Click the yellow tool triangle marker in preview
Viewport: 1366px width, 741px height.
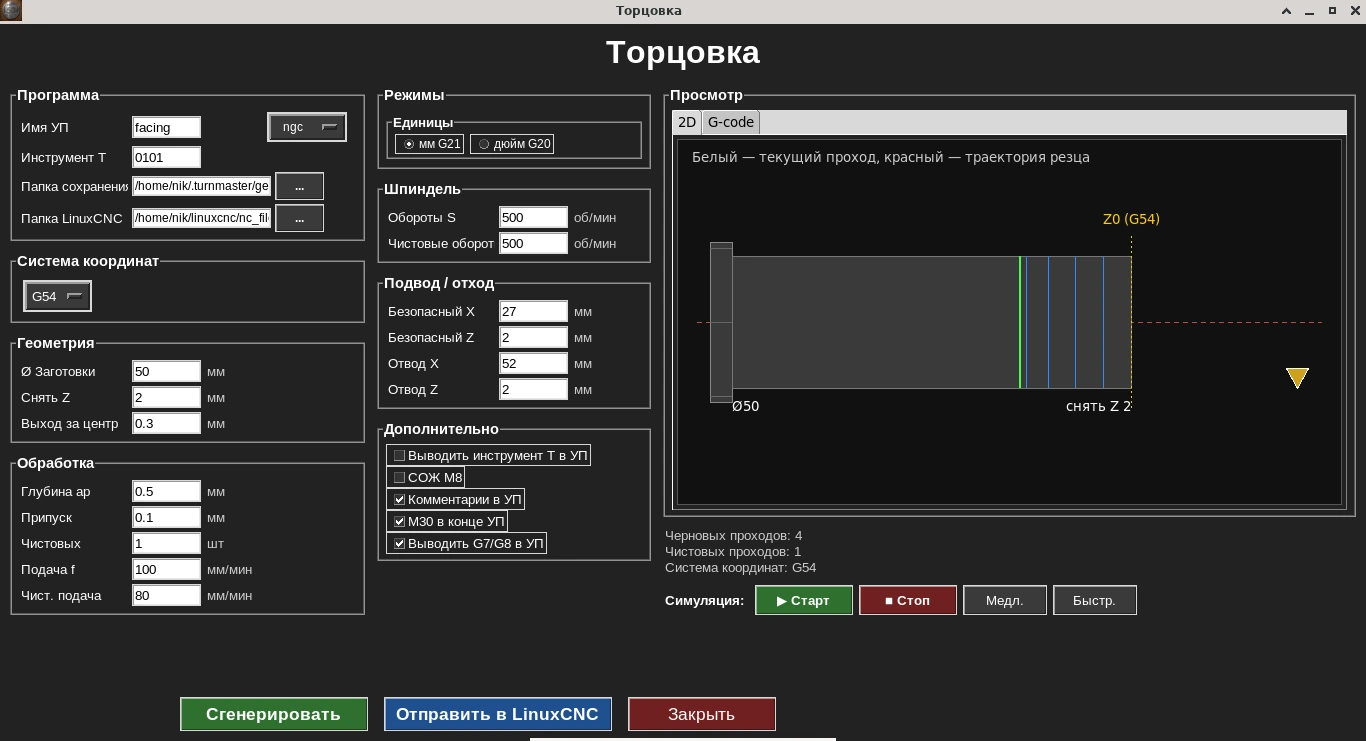(x=1297, y=378)
